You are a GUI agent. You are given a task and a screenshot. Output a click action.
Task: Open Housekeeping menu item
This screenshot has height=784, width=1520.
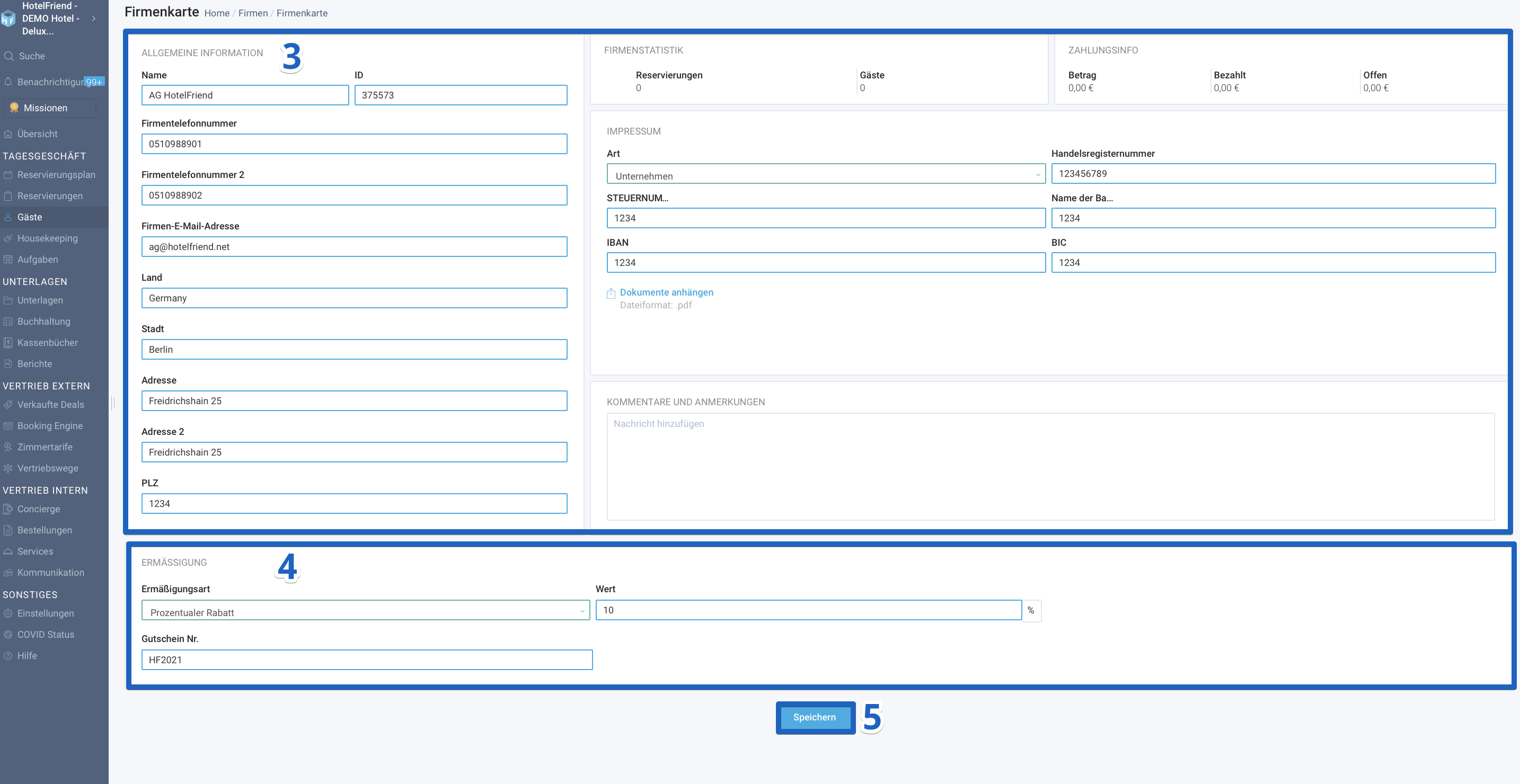(x=54, y=238)
